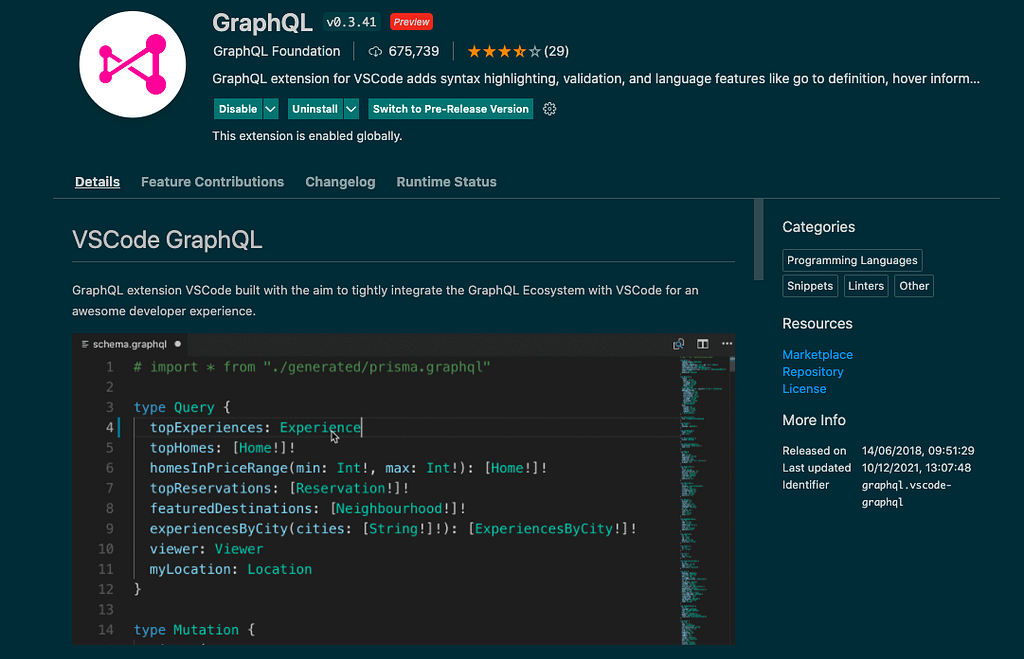Click the VSCode GraphQL heading
The width and height of the screenshot is (1024, 659).
[x=167, y=240]
